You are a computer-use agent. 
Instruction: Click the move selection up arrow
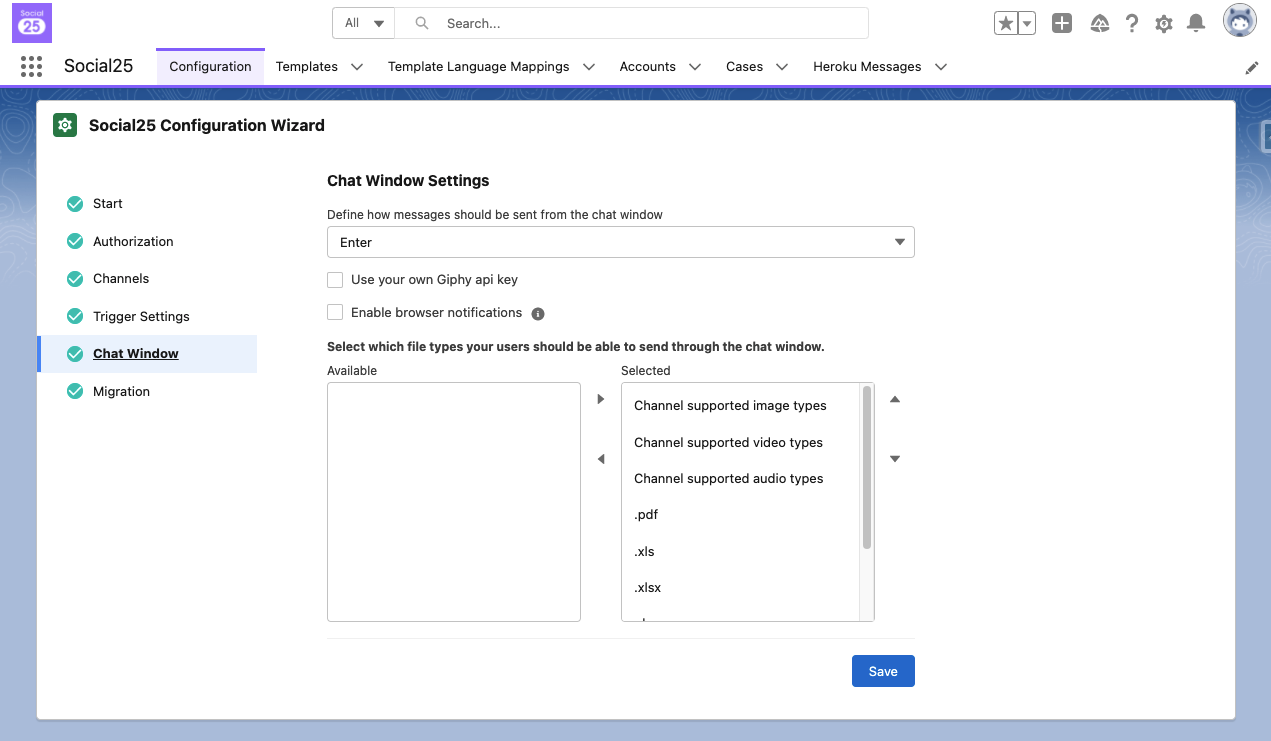point(895,400)
